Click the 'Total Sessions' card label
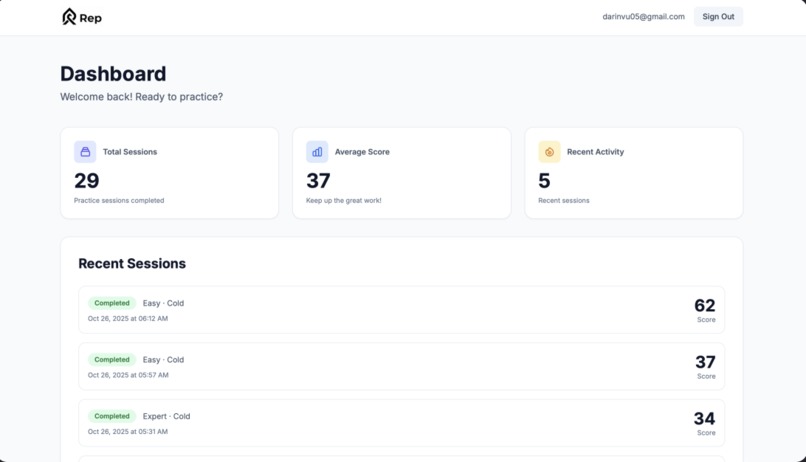The image size is (806, 462). coord(130,152)
